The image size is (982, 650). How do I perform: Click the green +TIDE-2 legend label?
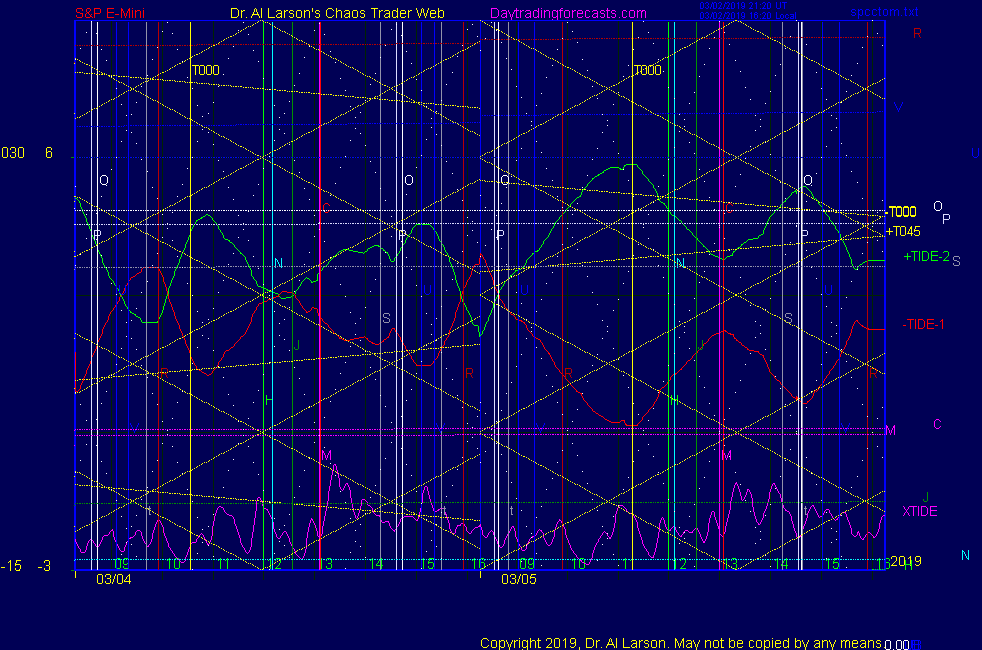click(x=926, y=257)
